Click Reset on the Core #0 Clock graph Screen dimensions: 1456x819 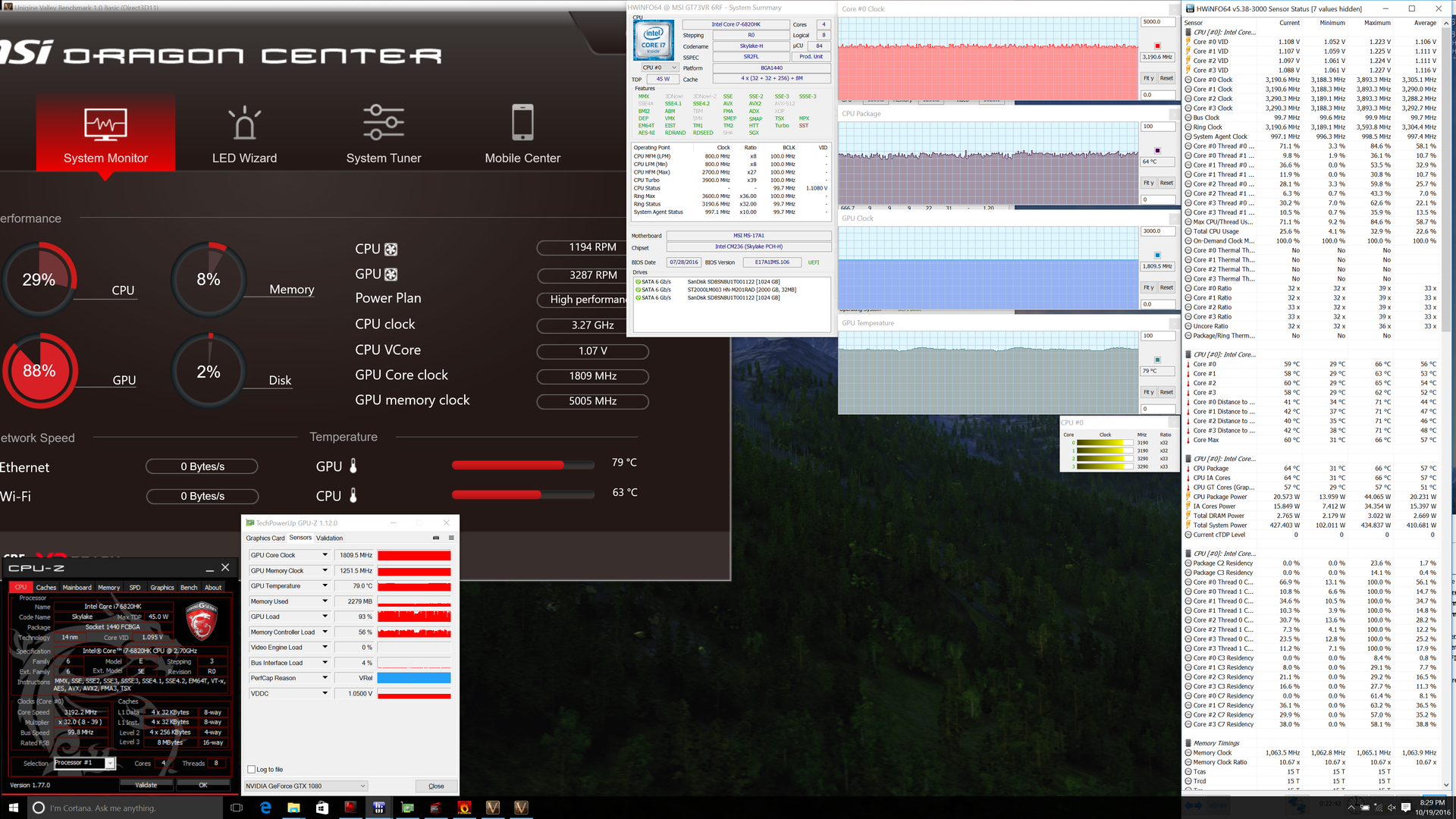coord(1166,78)
